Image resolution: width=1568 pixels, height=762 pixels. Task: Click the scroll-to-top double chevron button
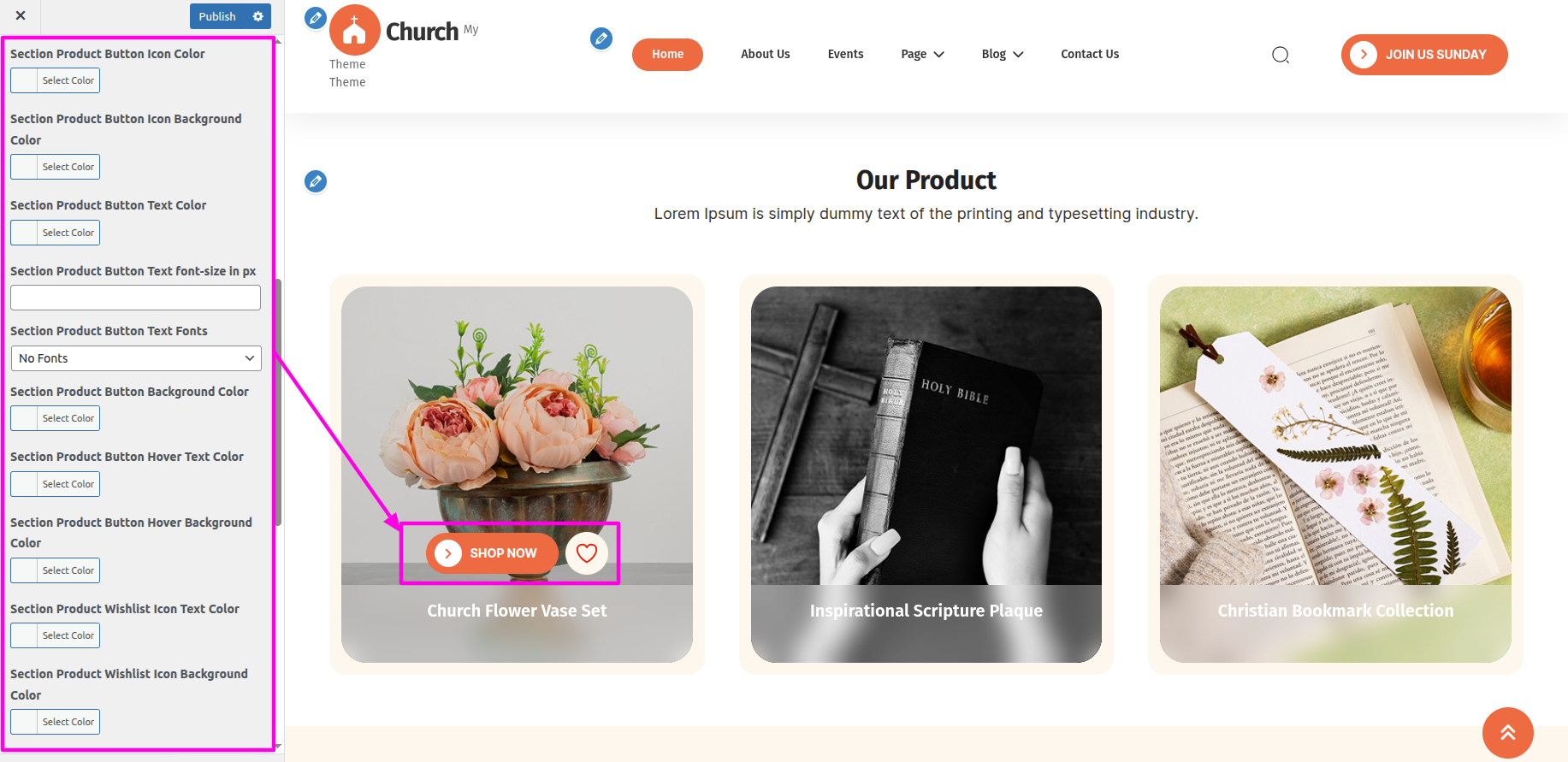click(1508, 733)
